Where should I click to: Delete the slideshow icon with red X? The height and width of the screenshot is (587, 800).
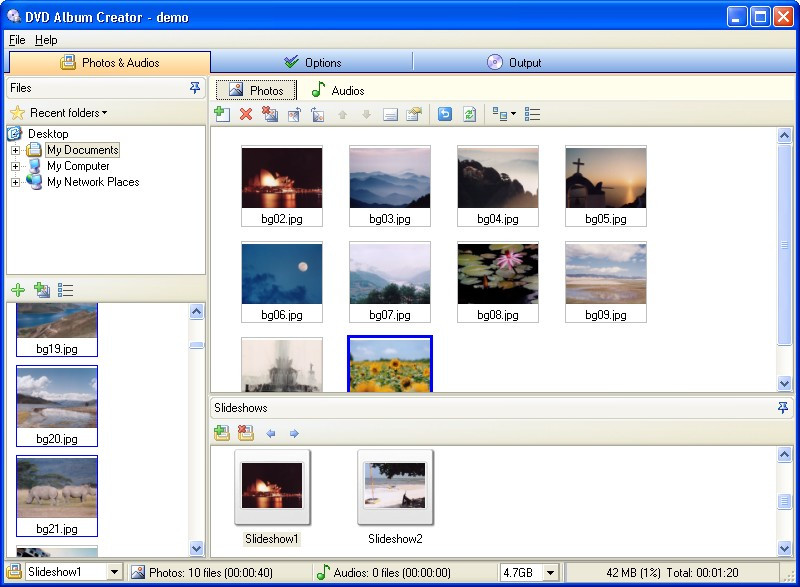tap(245, 433)
